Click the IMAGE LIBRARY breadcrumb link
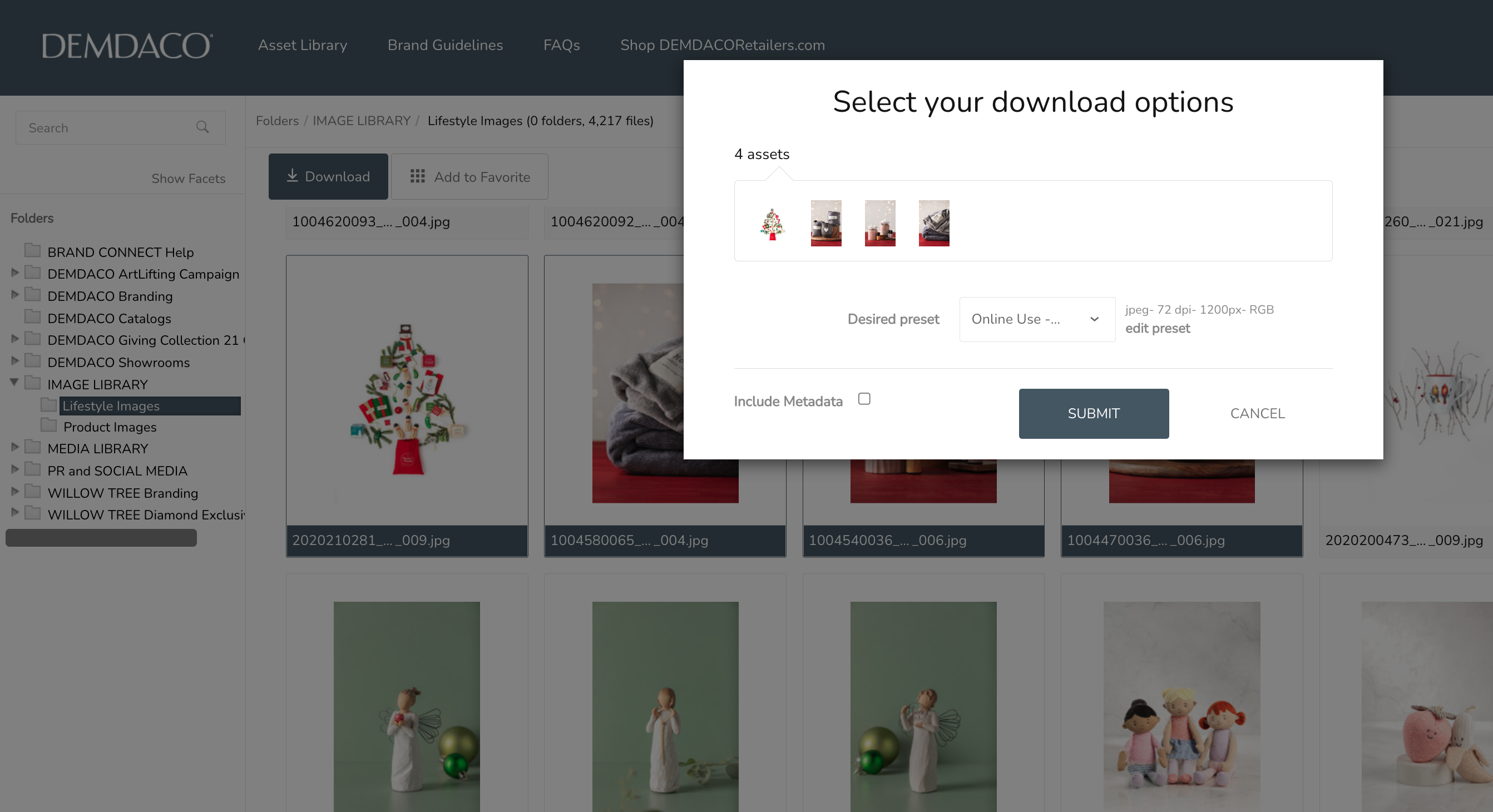This screenshot has width=1493, height=812. 361,121
